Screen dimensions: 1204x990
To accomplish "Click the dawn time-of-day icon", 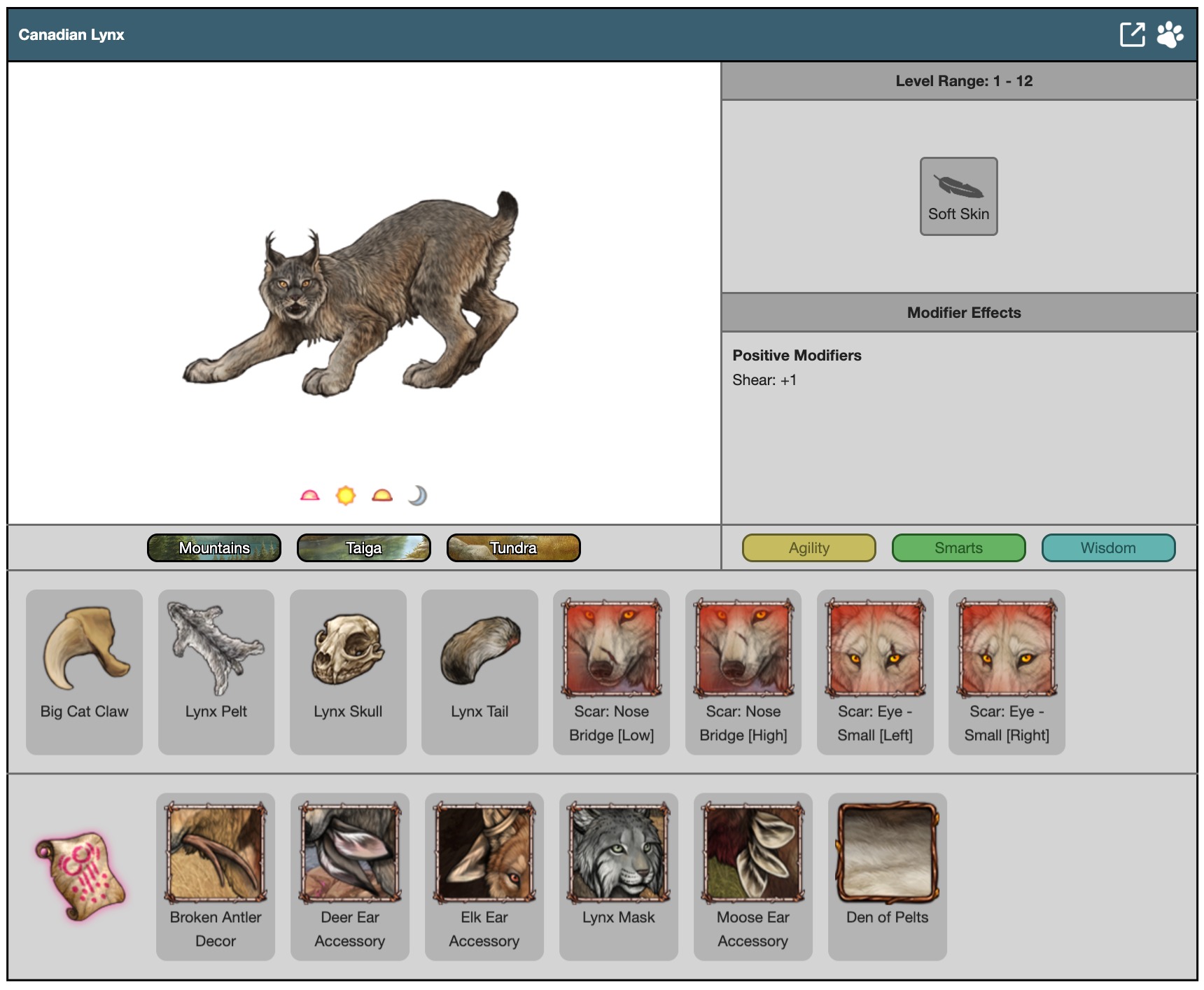I will click(309, 496).
